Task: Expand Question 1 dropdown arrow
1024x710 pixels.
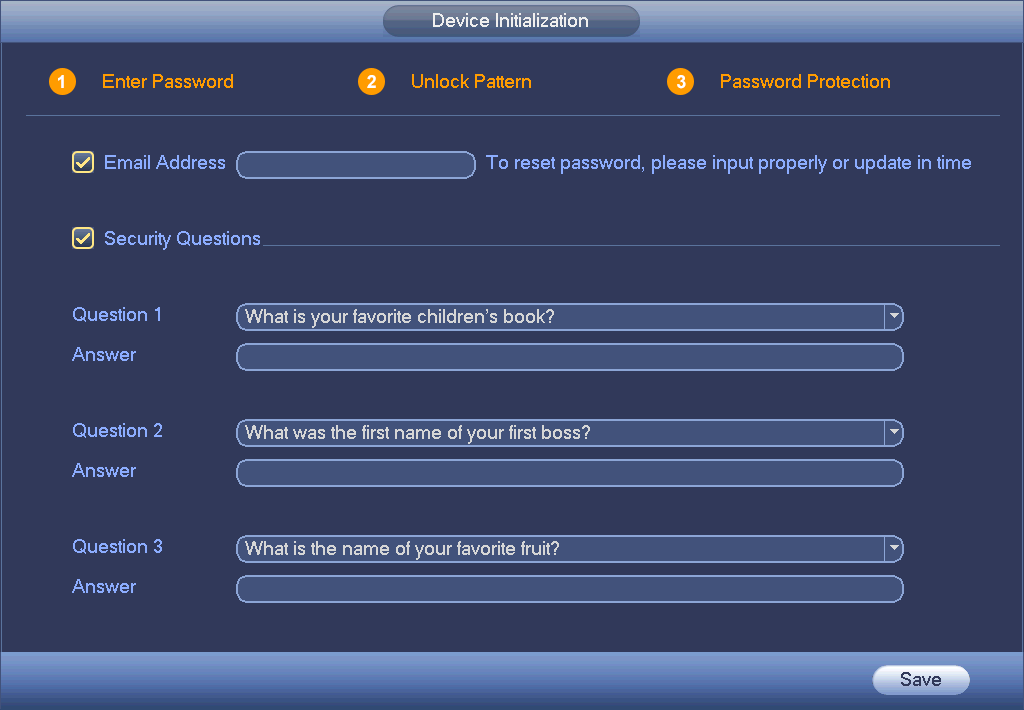Action: tap(893, 317)
